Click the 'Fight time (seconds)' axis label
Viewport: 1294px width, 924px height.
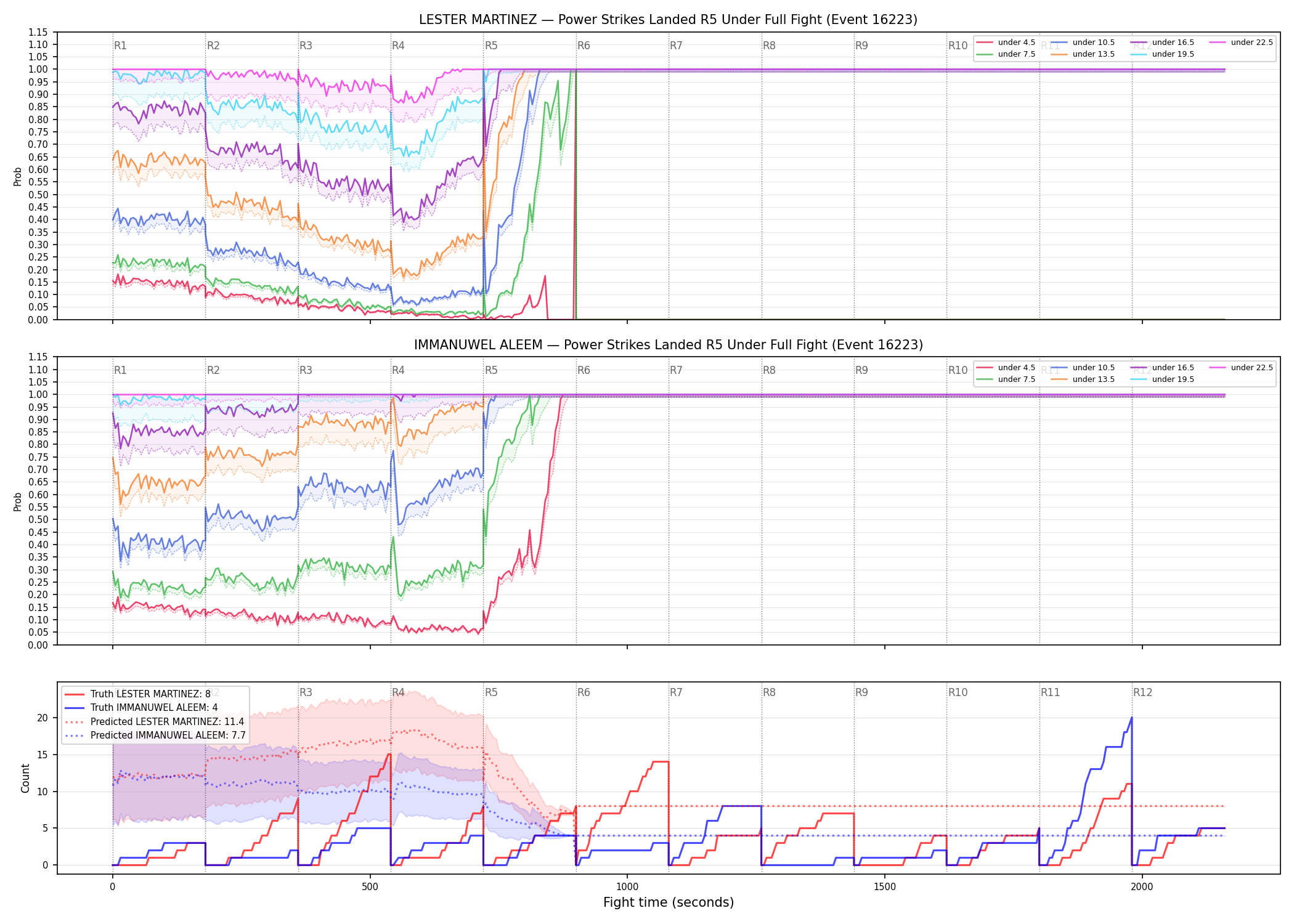pyautogui.click(x=669, y=902)
